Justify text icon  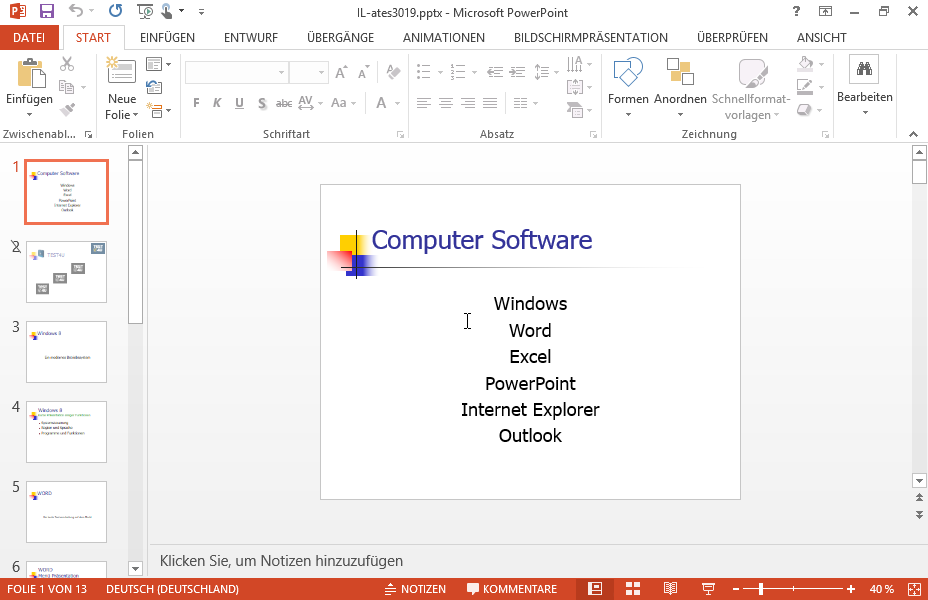[x=490, y=104]
